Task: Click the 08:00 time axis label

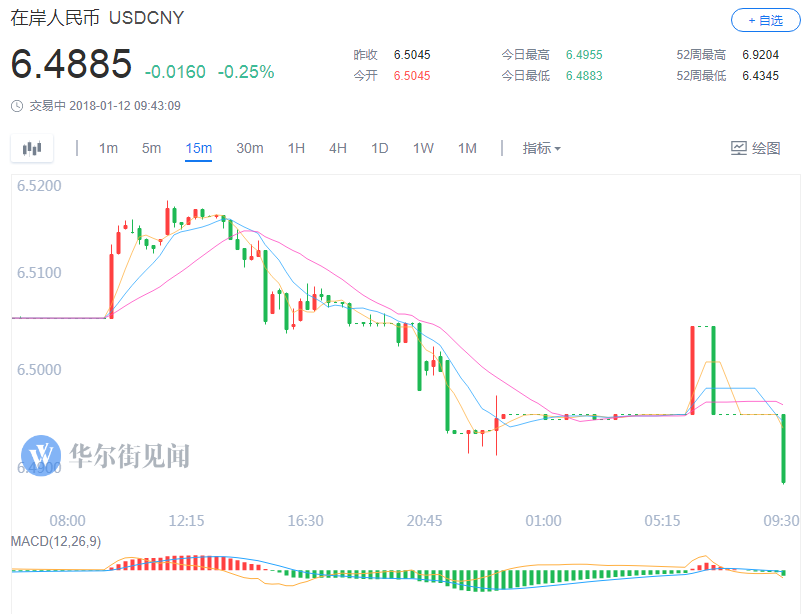Action: point(67,520)
